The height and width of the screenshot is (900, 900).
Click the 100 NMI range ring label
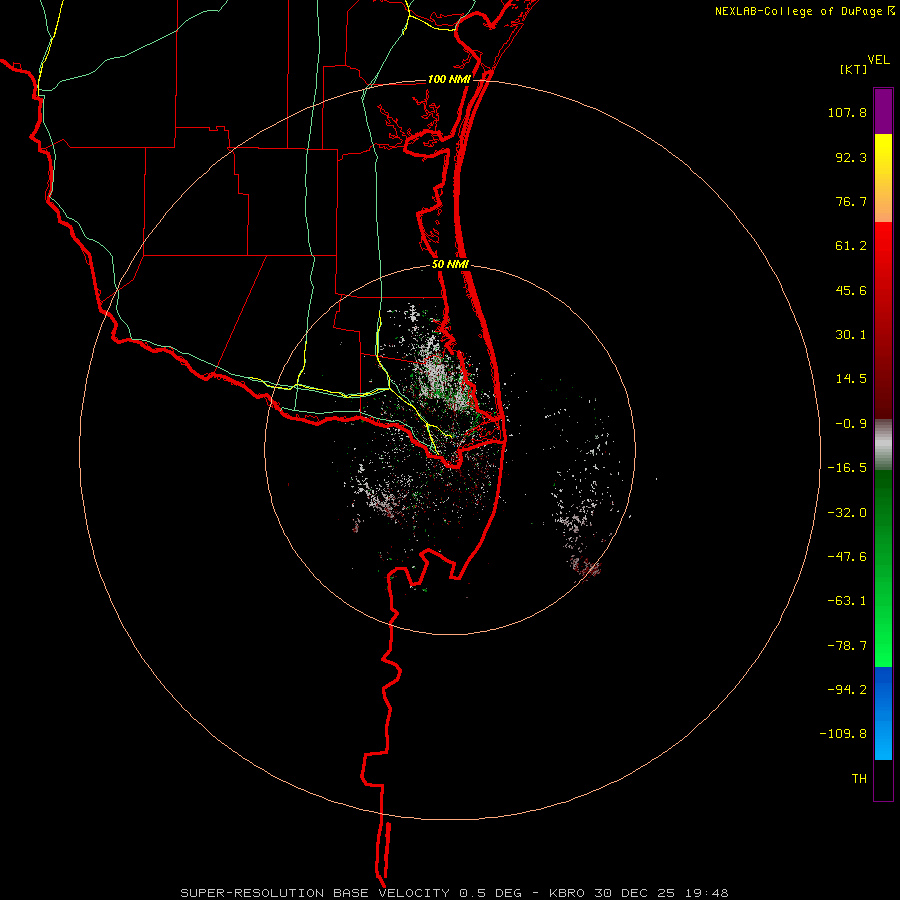[449, 79]
